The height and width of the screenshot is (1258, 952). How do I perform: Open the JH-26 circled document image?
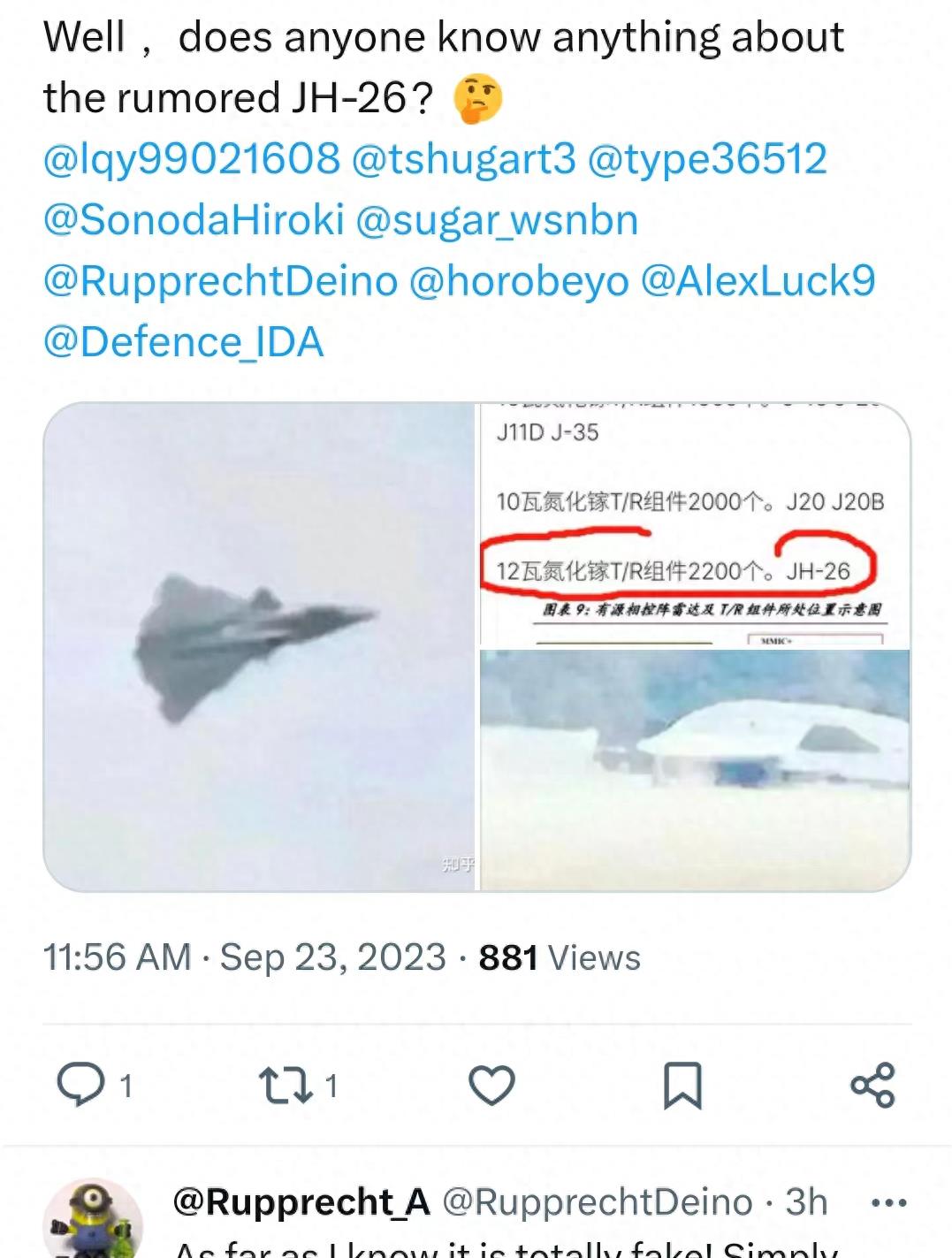694,525
